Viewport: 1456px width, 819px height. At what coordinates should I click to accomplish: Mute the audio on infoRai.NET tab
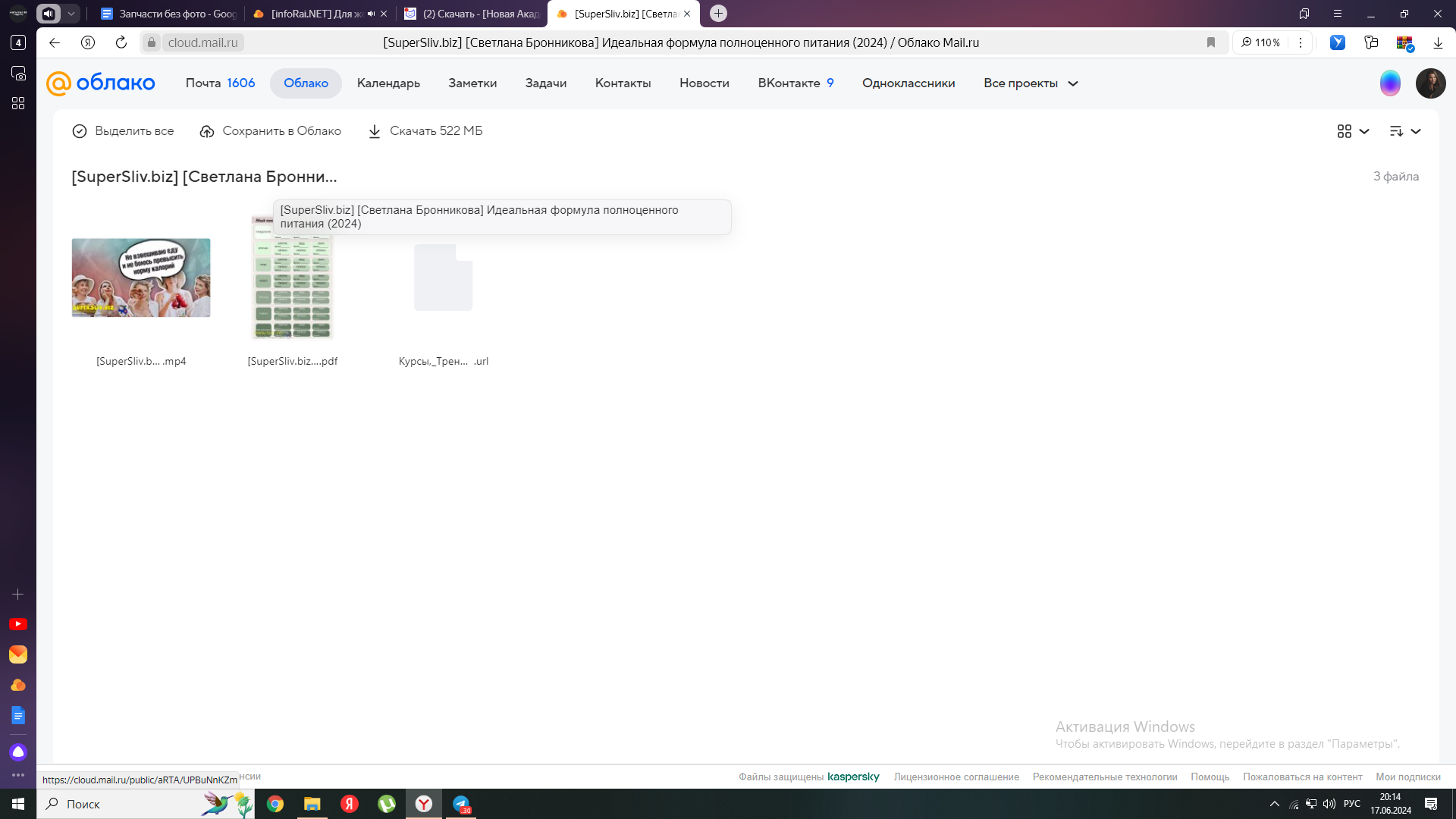point(371,14)
